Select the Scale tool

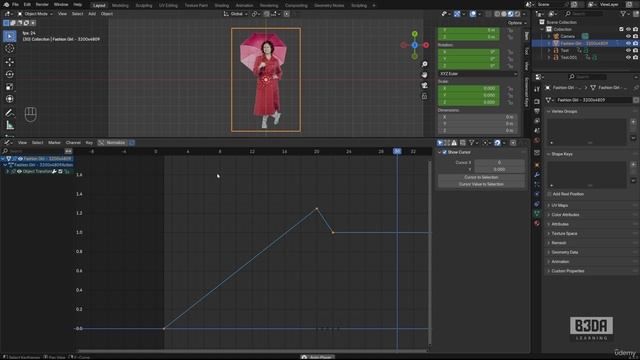coord(10,87)
